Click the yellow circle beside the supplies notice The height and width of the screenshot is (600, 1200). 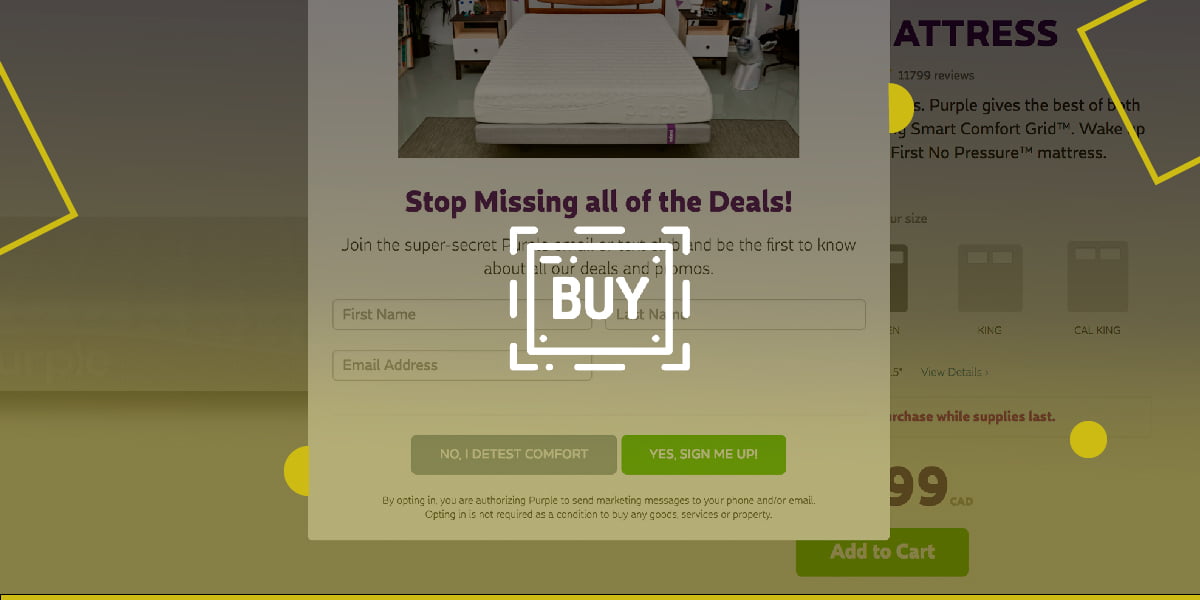pos(1088,439)
